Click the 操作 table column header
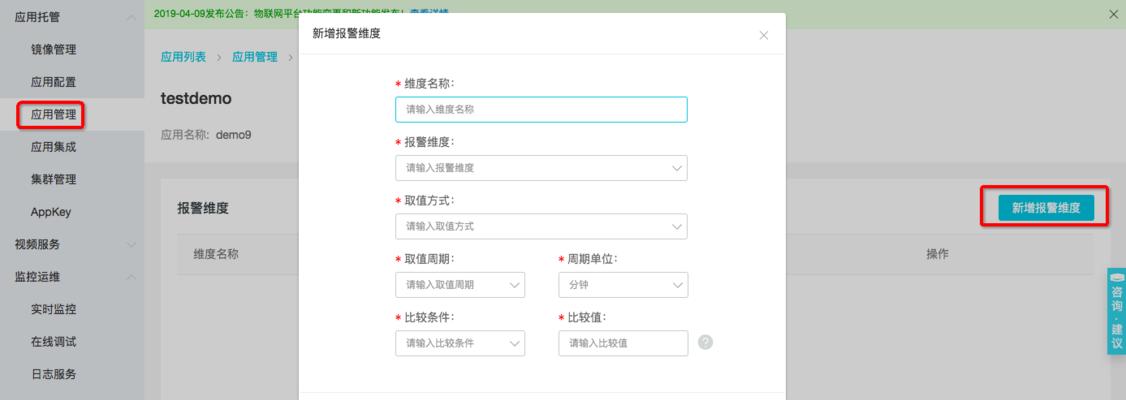The image size is (1126, 400). point(938,254)
